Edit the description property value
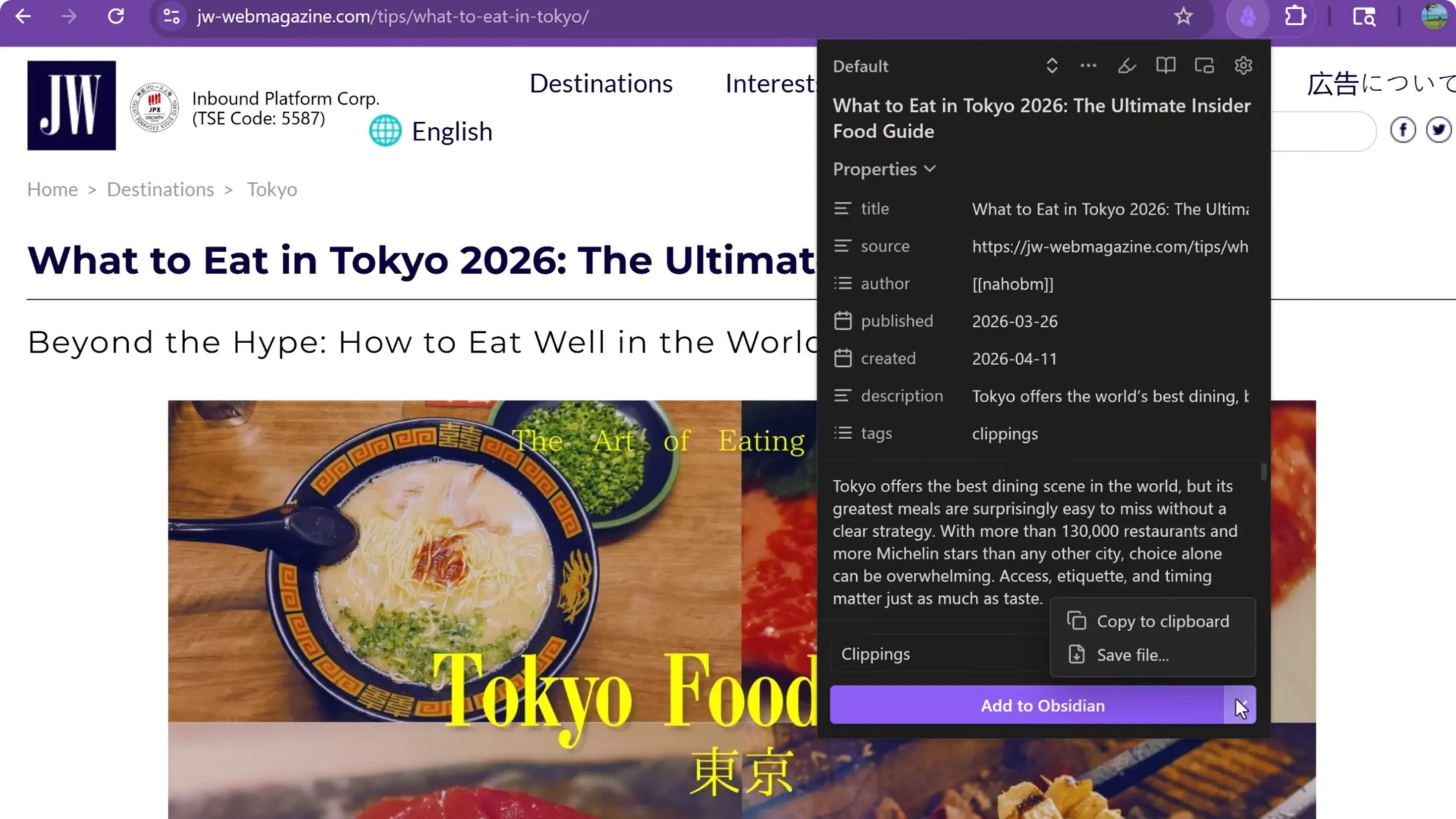The image size is (1456, 819). [1111, 396]
